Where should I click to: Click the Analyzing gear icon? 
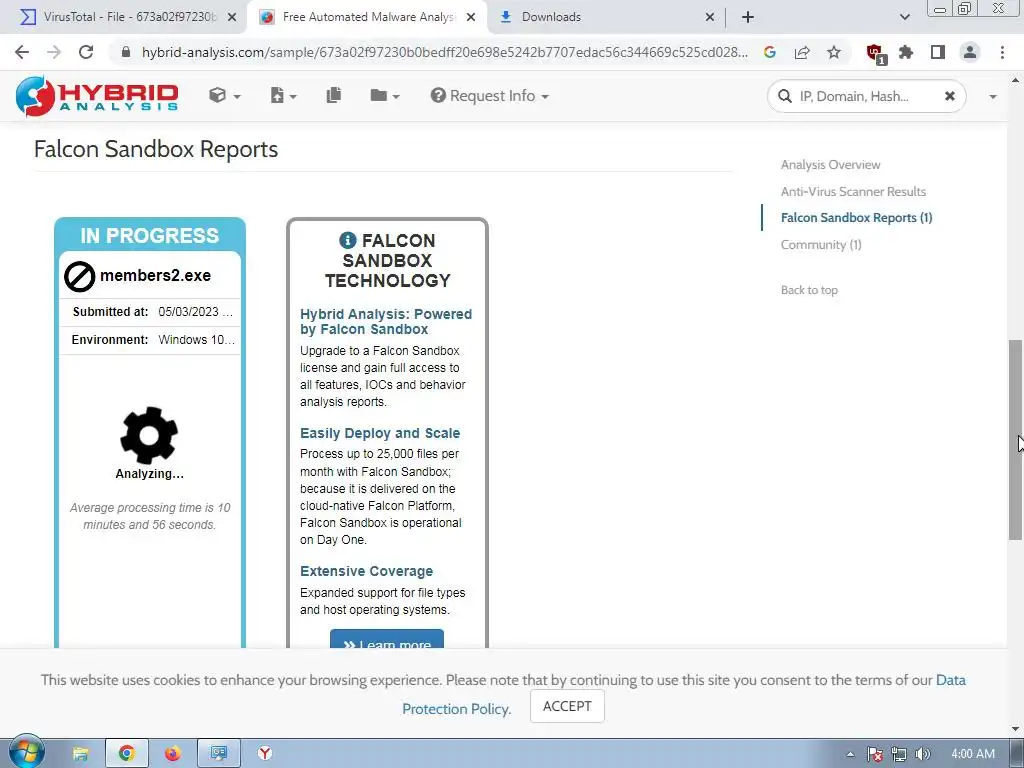point(149,435)
